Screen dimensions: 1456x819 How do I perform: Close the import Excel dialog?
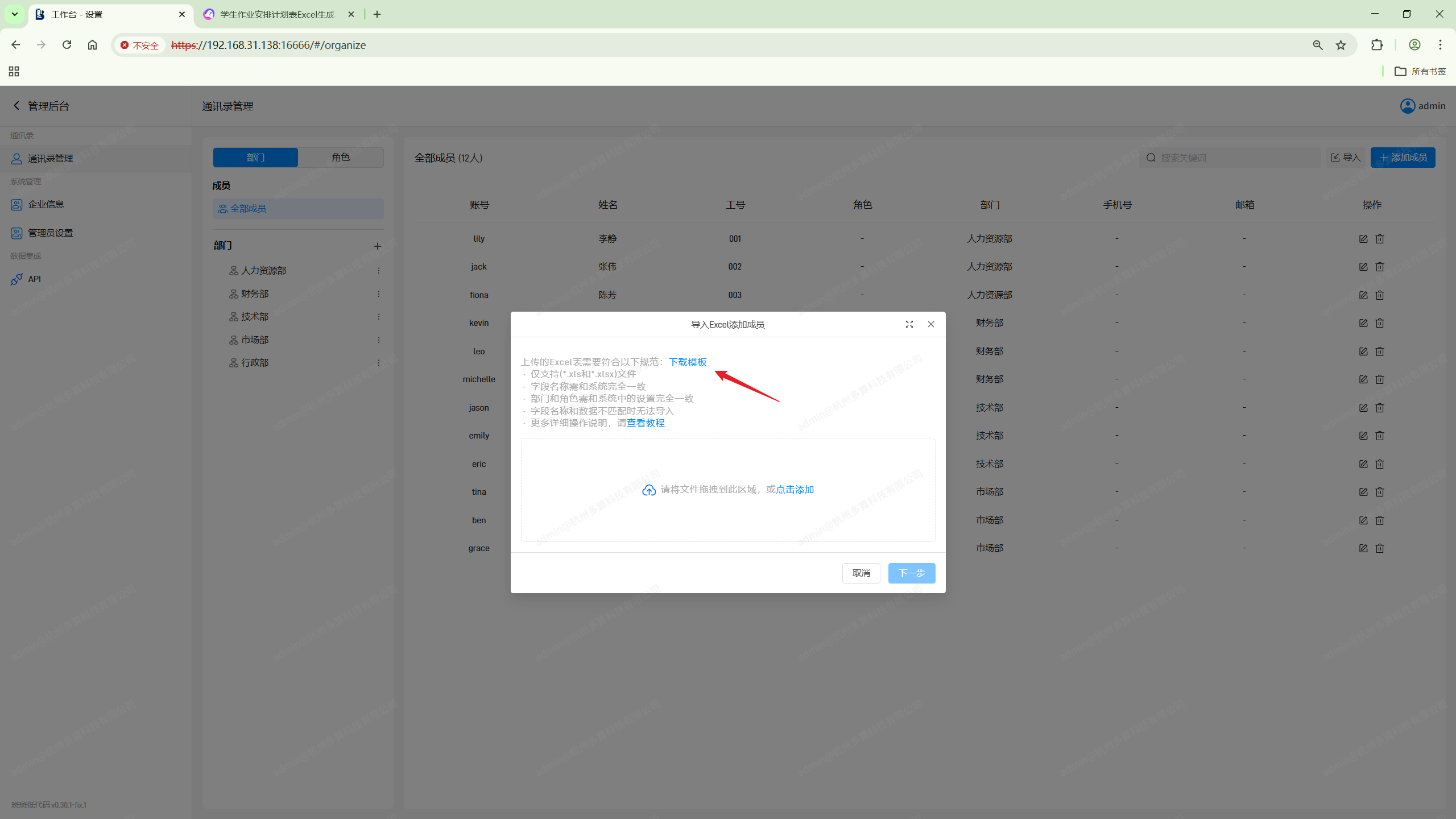point(931,324)
